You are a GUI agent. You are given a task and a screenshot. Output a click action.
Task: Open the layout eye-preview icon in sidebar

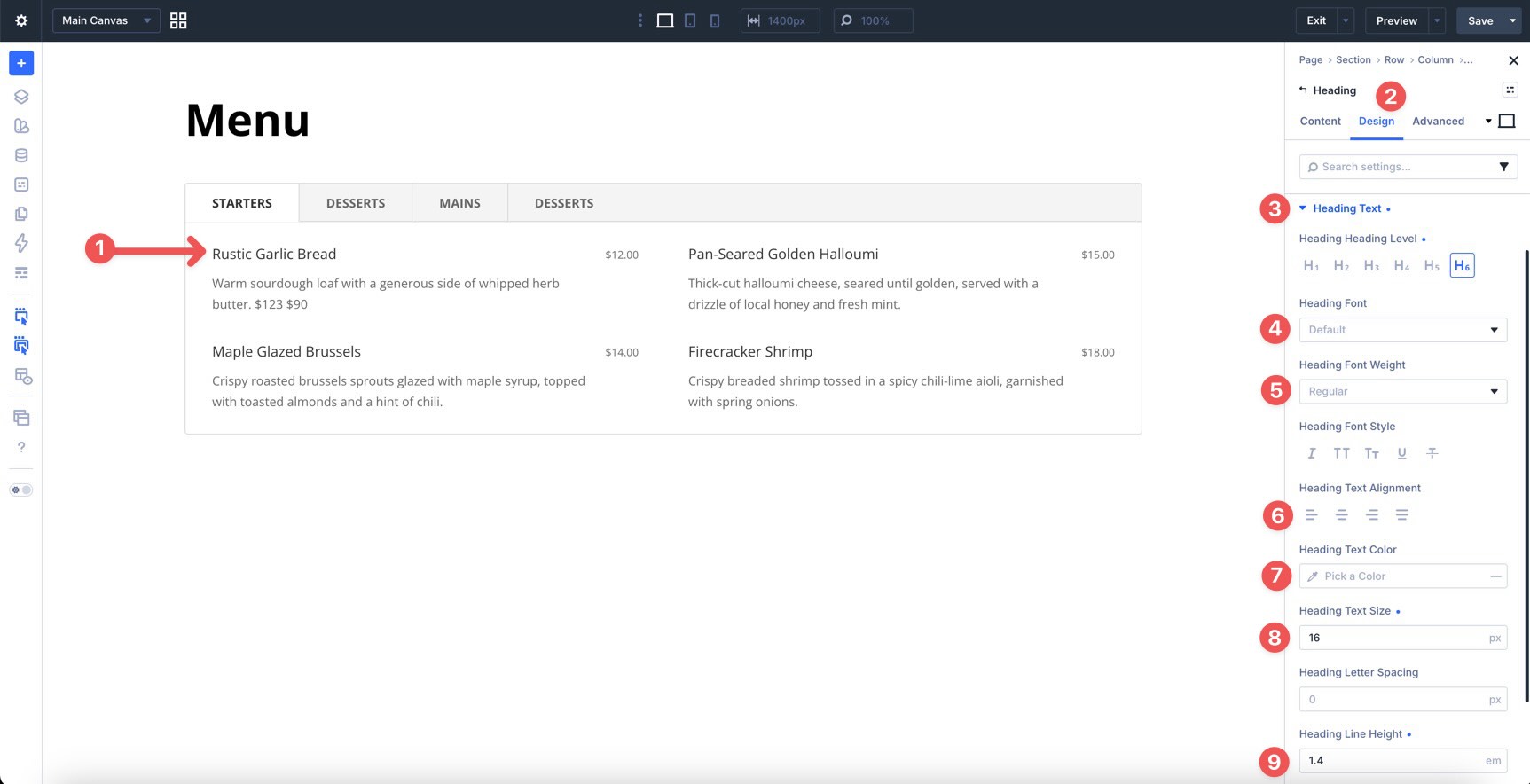tap(23, 376)
